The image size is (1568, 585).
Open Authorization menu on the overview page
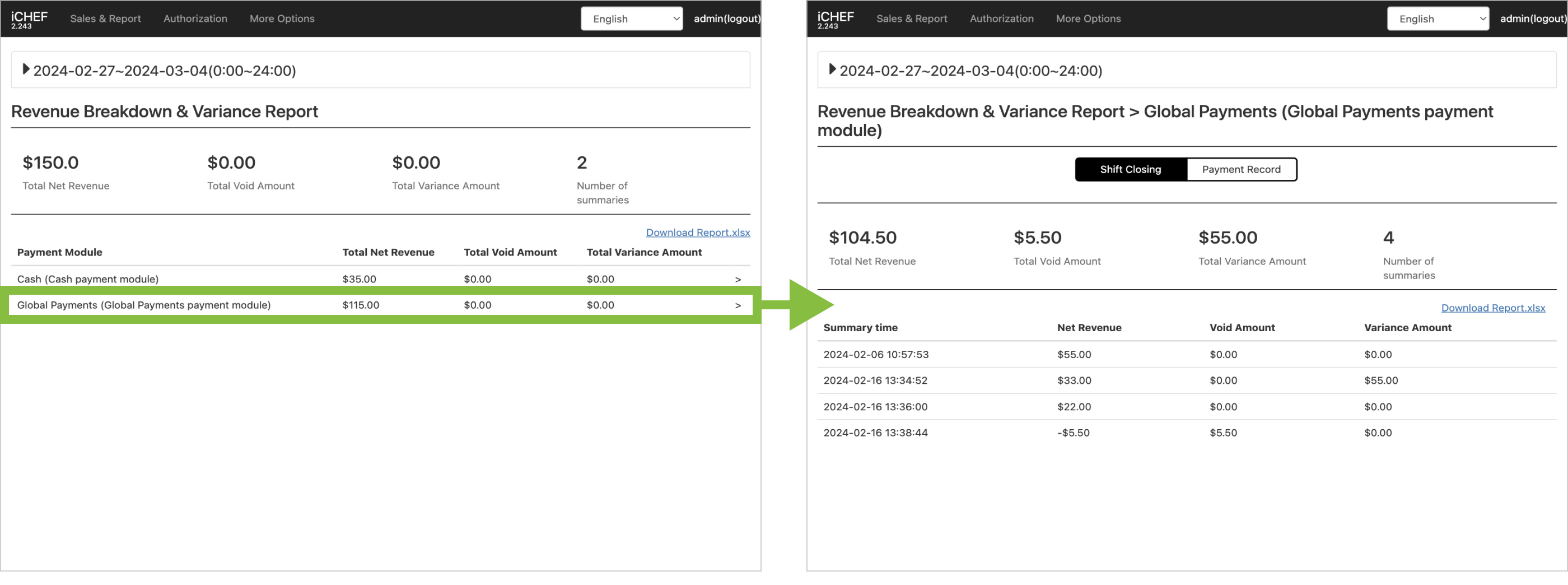click(x=195, y=18)
